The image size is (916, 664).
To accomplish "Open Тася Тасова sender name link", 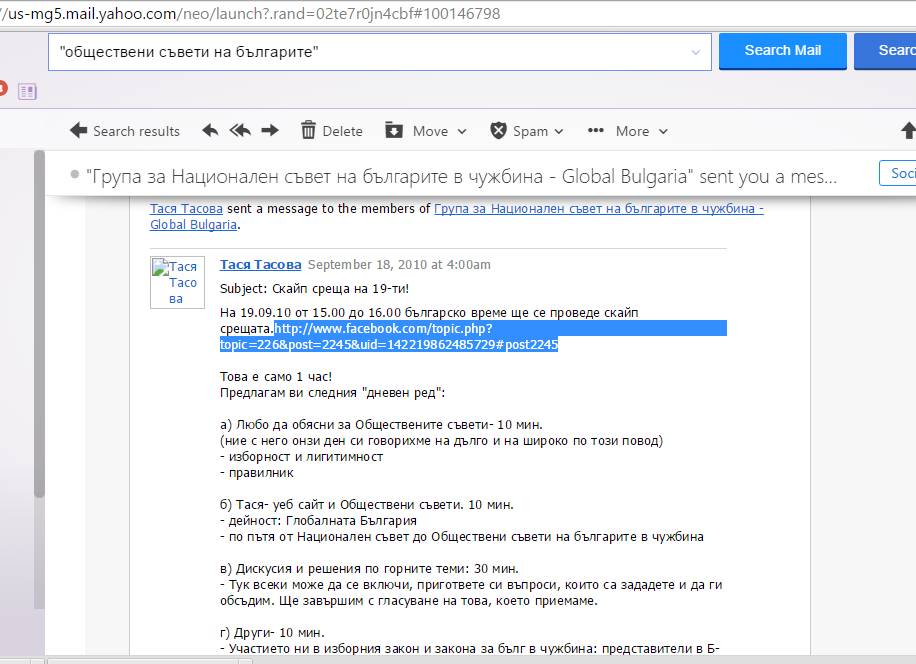I will 260,265.
